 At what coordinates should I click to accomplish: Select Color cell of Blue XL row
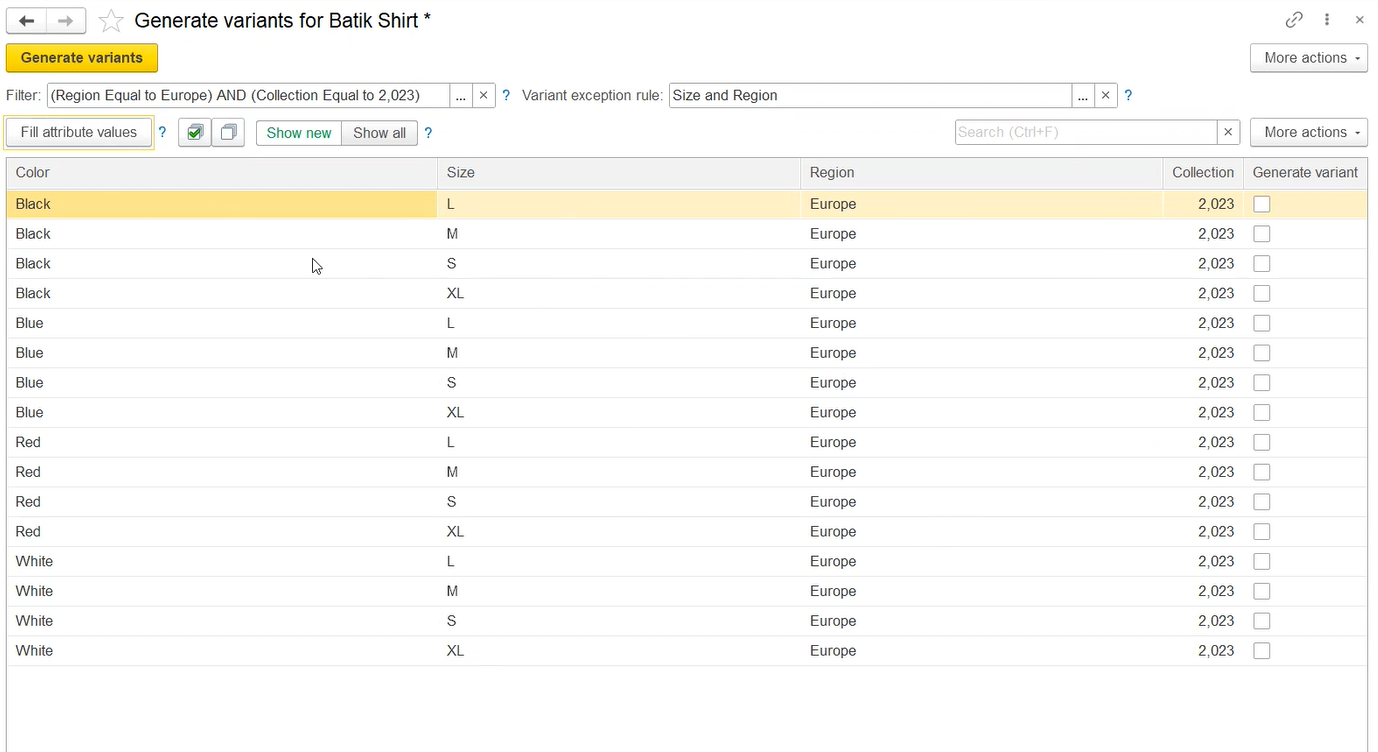click(x=222, y=413)
